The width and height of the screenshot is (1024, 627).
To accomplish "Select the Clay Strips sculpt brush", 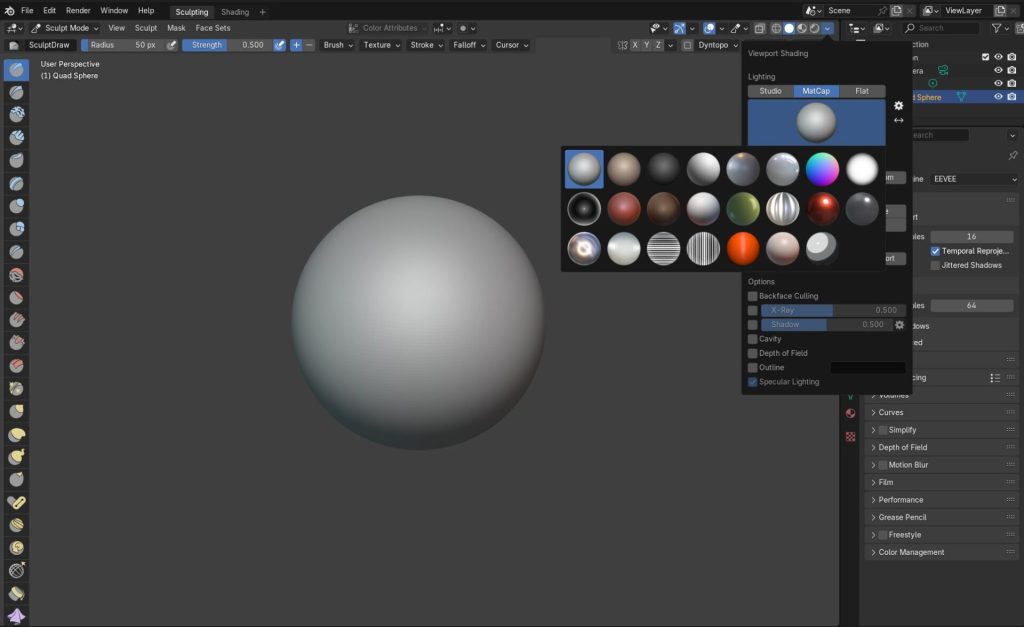I will click(15, 137).
